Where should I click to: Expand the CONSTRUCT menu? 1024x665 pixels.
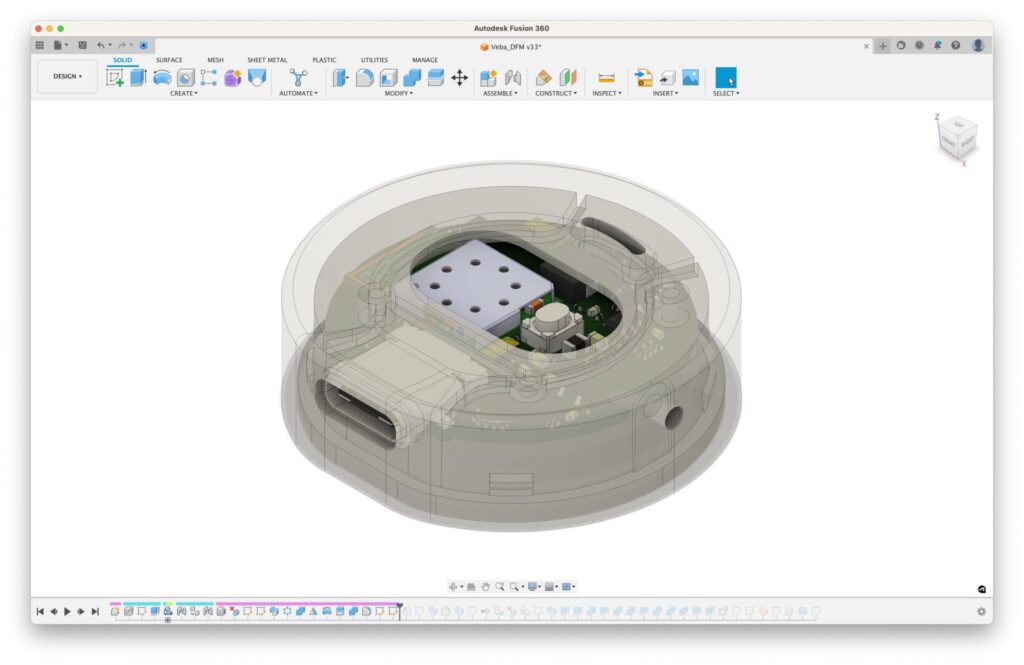click(x=556, y=93)
